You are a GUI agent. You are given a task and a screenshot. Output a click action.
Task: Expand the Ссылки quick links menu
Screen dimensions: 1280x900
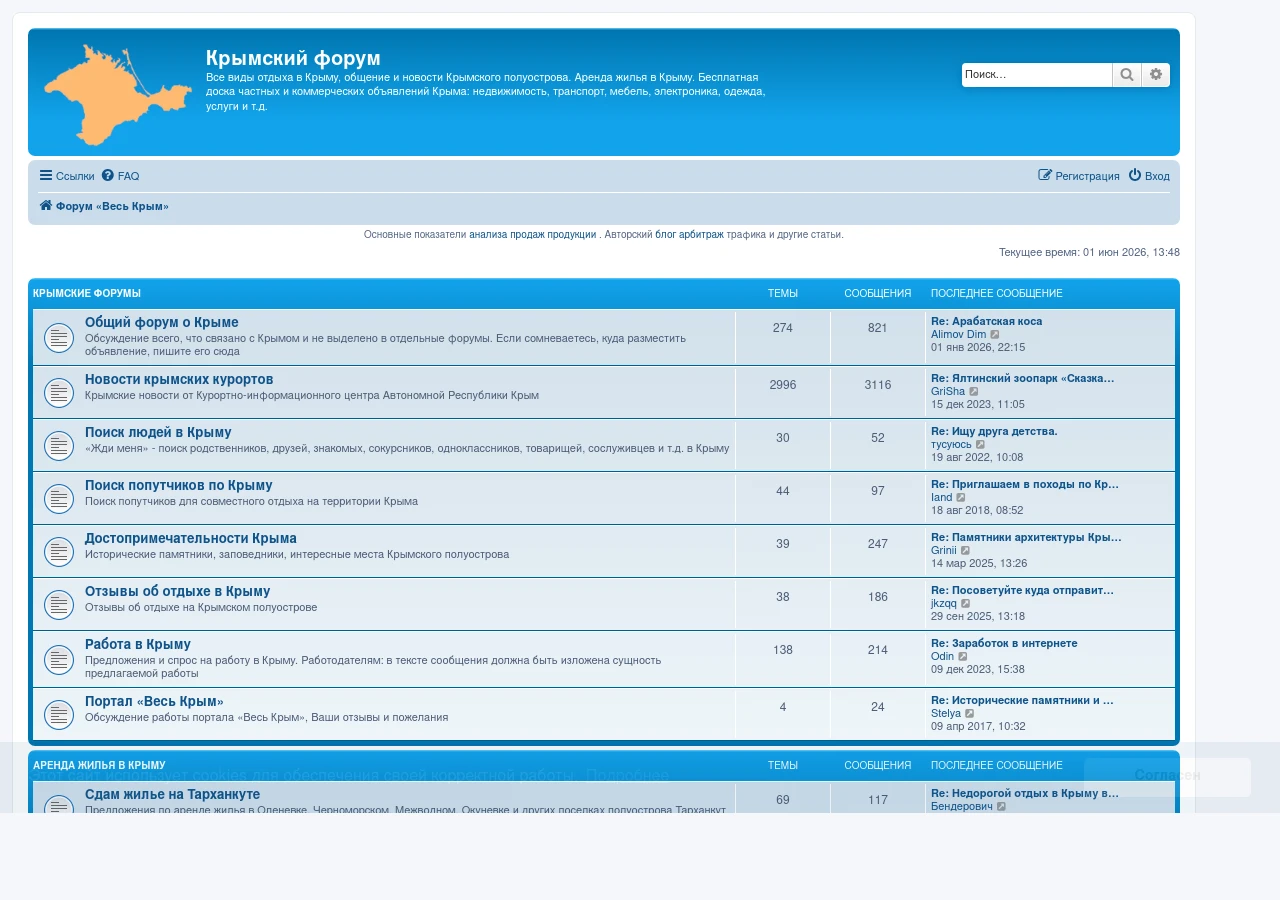click(67, 176)
